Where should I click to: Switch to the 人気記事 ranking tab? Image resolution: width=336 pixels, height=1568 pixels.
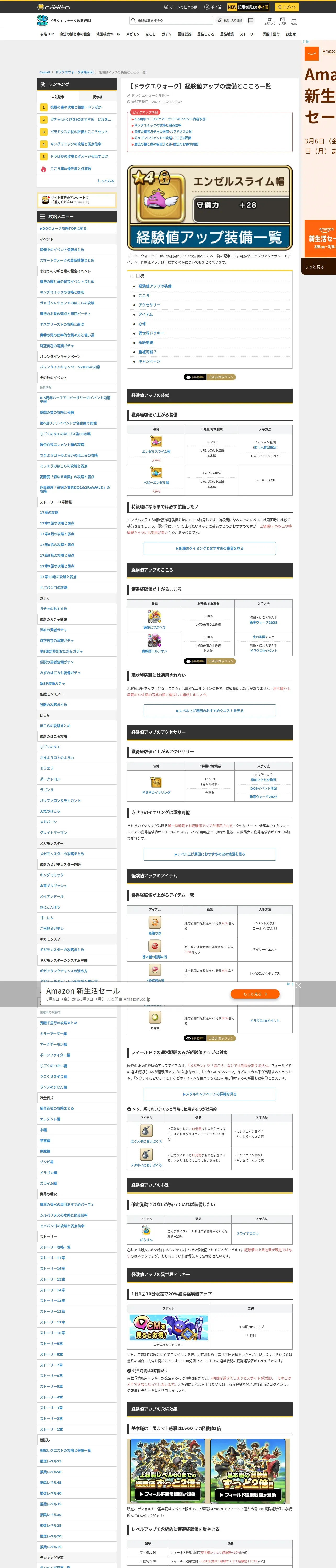[57, 97]
